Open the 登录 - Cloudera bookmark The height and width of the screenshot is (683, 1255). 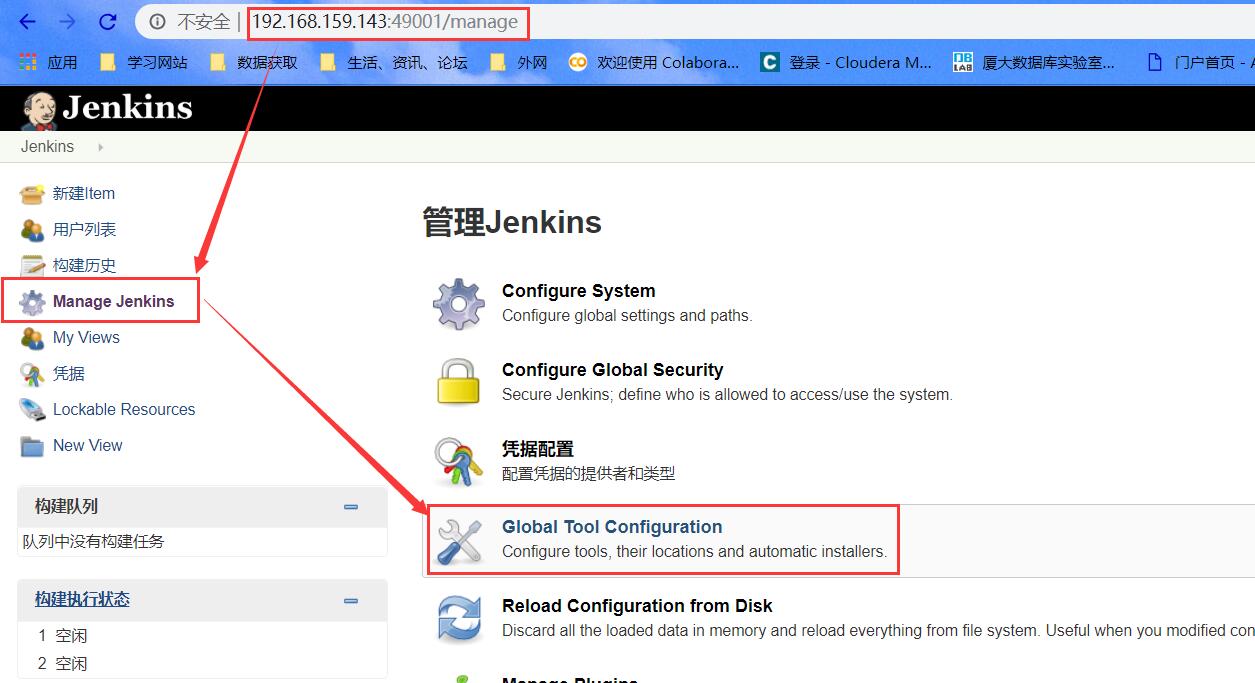pyautogui.click(x=846, y=62)
